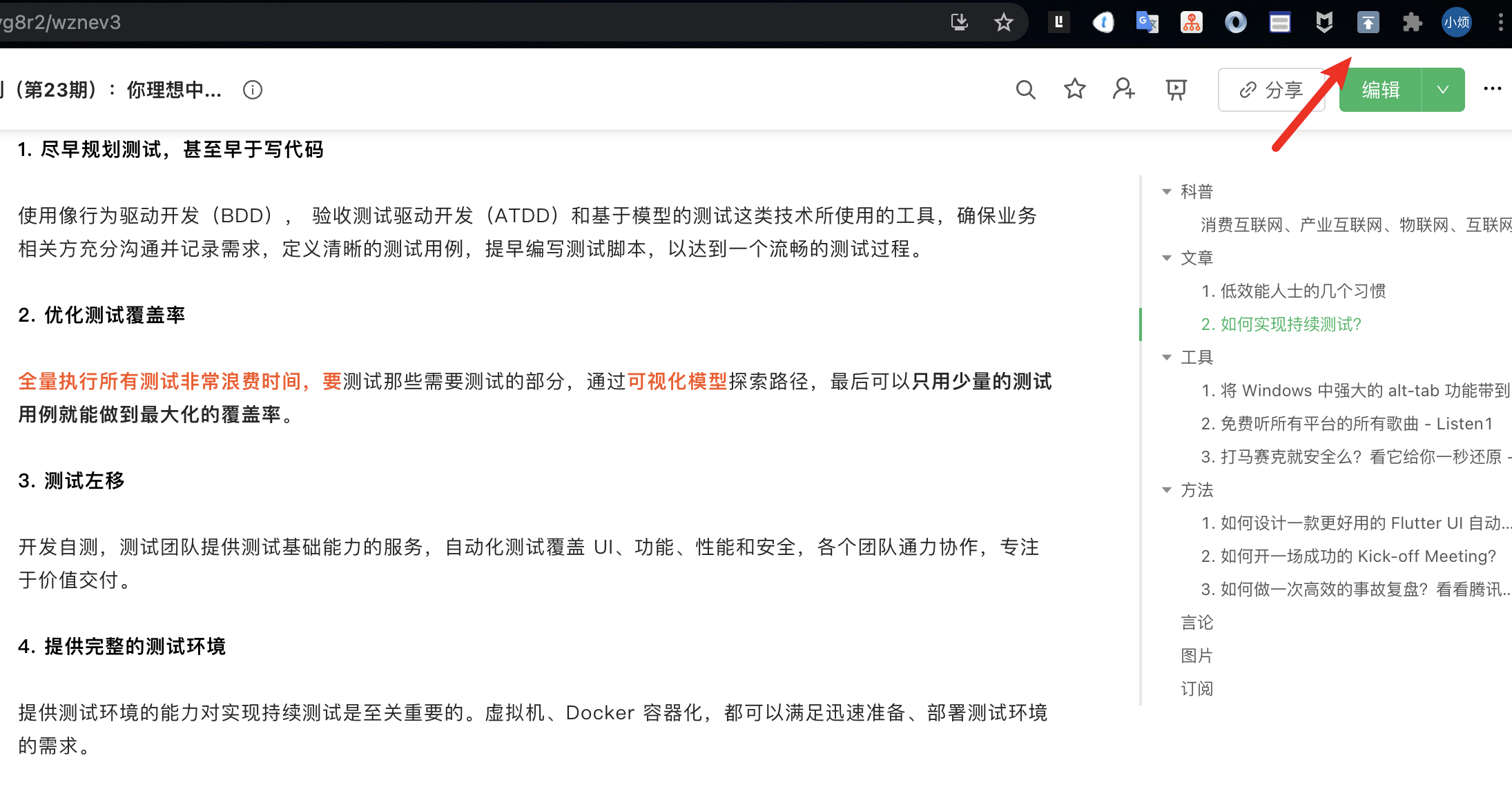Screen dimensions: 1512x798
Task: Open presentation mode icon
Action: pos(1176,90)
